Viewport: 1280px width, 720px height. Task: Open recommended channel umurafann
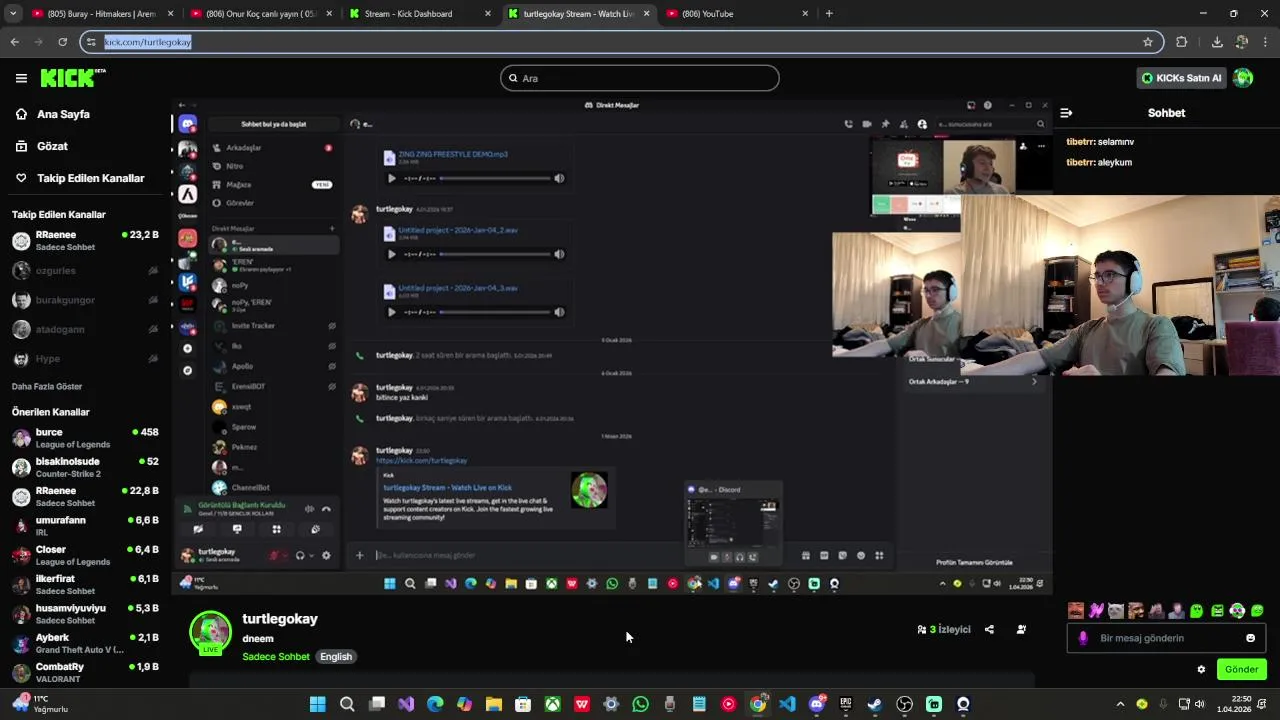click(x=86, y=525)
